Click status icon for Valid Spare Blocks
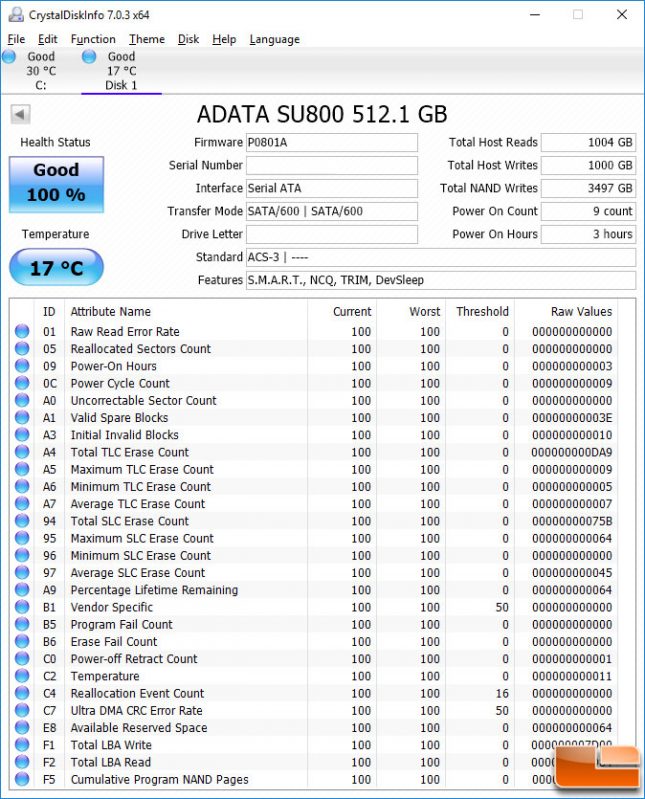Screen dimensions: 645x799 22,417
